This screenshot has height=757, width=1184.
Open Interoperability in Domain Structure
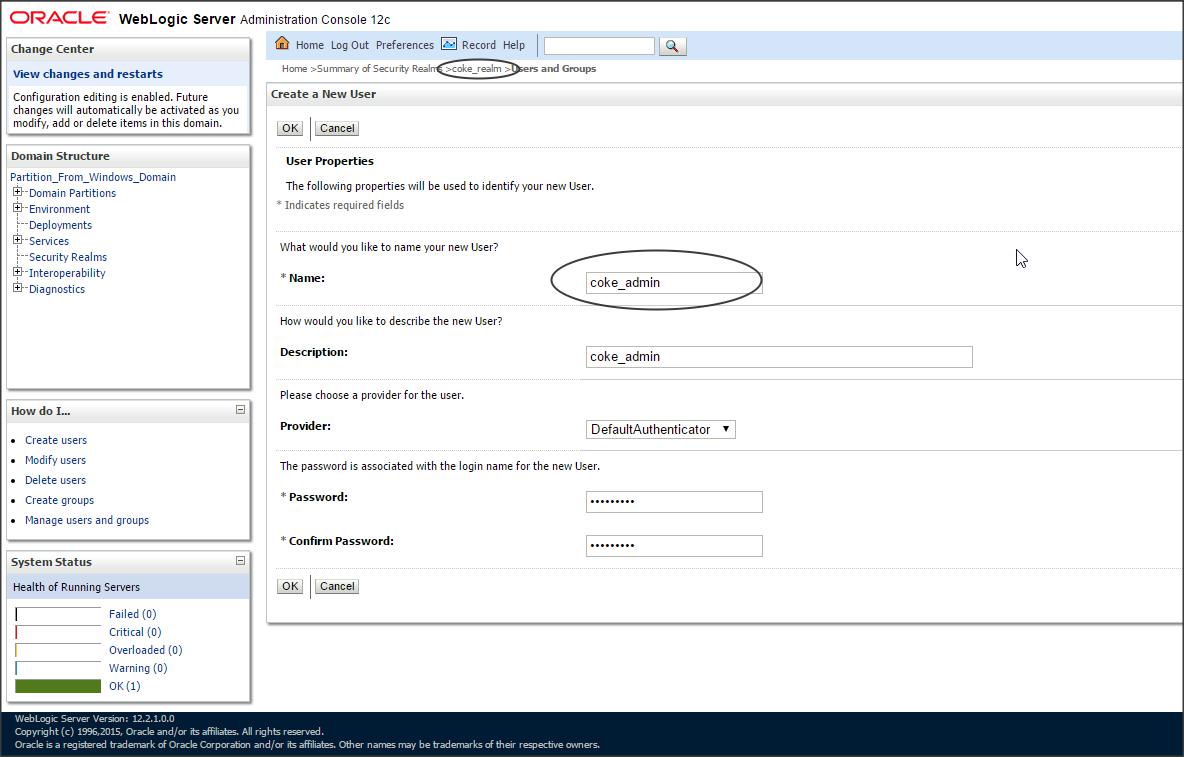pyautogui.click(x=67, y=273)
